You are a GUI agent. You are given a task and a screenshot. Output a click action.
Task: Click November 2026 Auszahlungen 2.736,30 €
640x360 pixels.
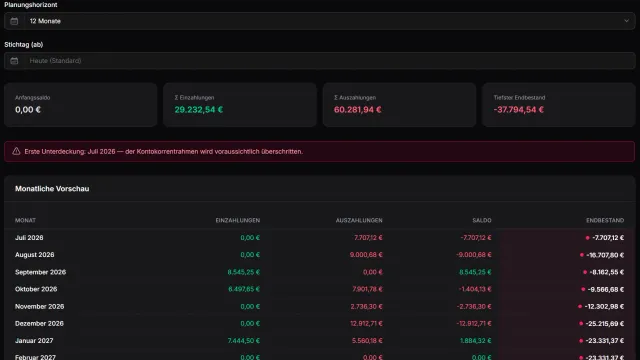(367, 306)
